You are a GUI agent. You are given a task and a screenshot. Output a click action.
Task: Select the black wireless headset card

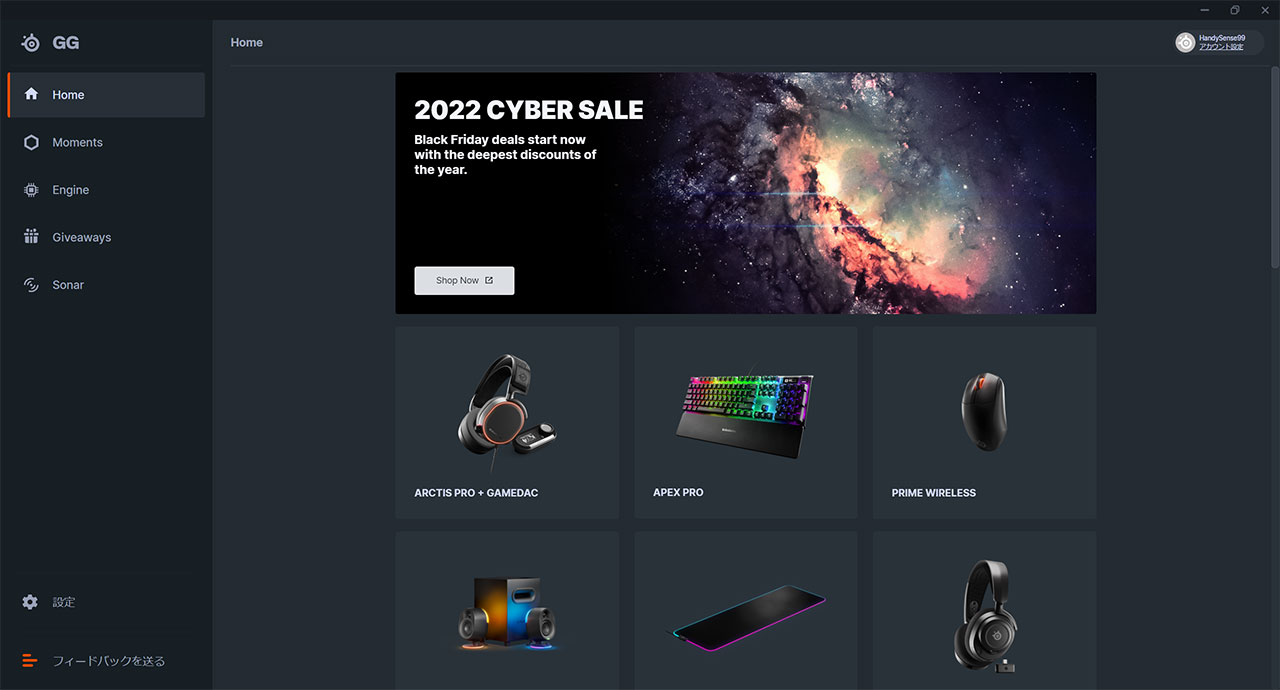pyautogui.click(x=985, y=611)
